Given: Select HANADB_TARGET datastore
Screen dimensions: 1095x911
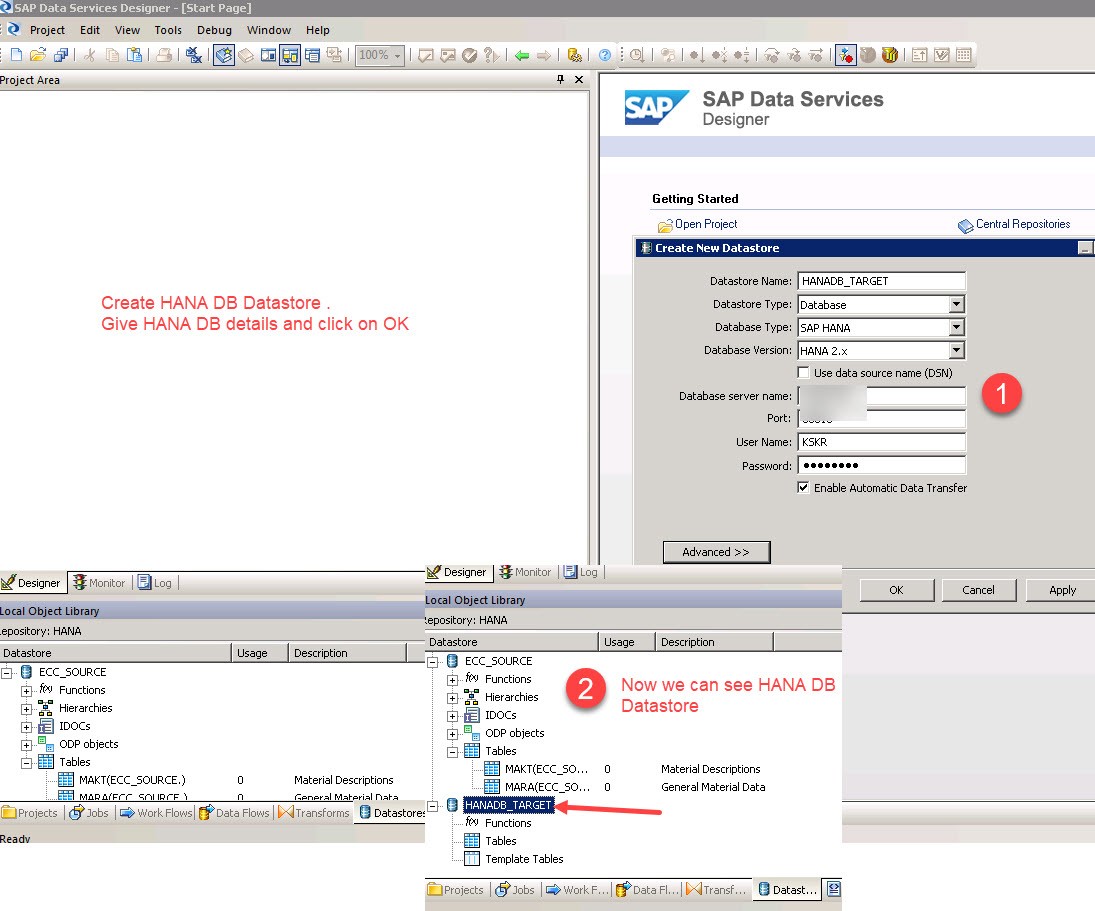Looking at the screenshot, I should (x=508, y=805).
